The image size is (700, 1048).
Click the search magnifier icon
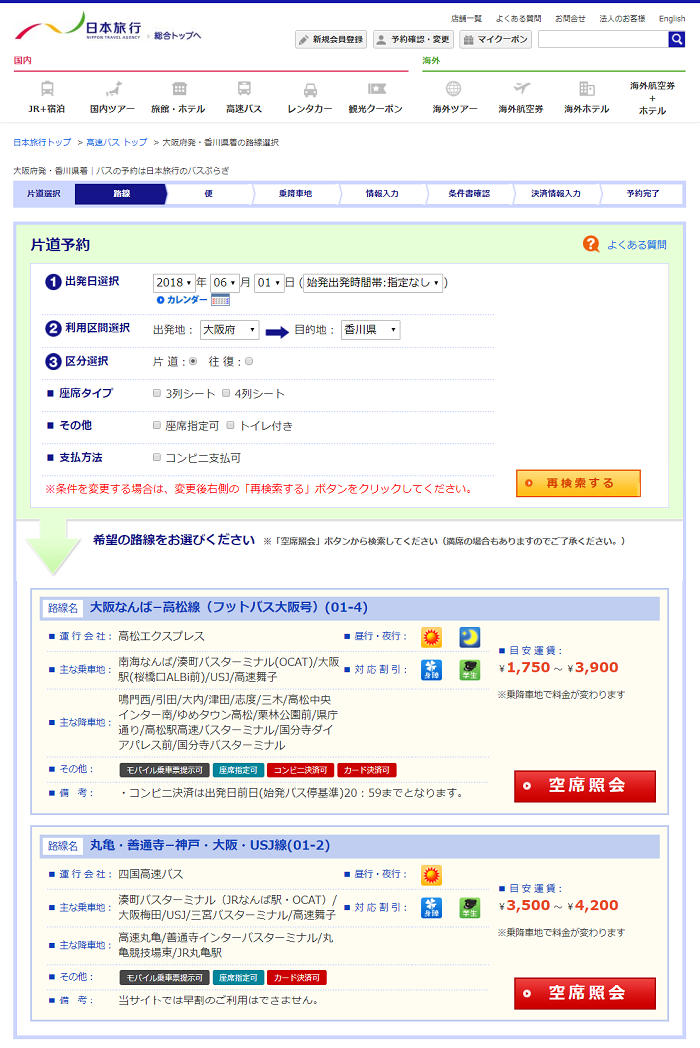[x=676, y=39]
